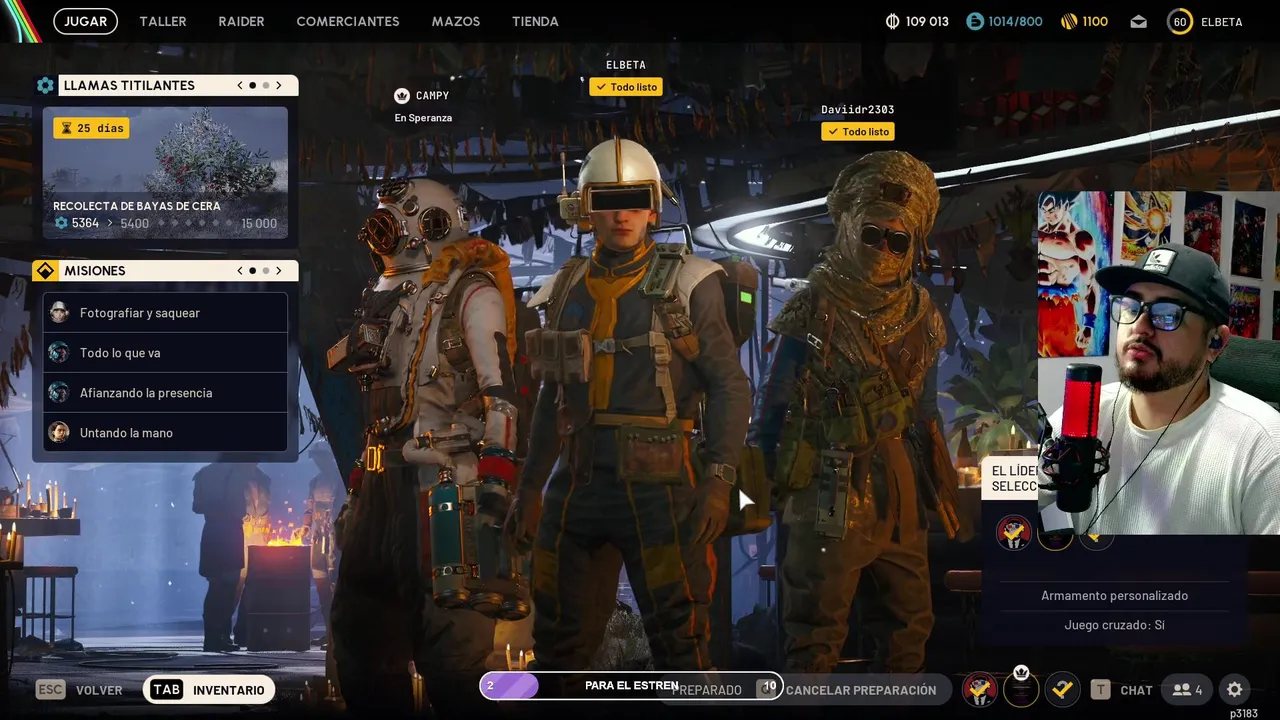
Task: Click the CAMPY player name tag
Action: (432, 96)
